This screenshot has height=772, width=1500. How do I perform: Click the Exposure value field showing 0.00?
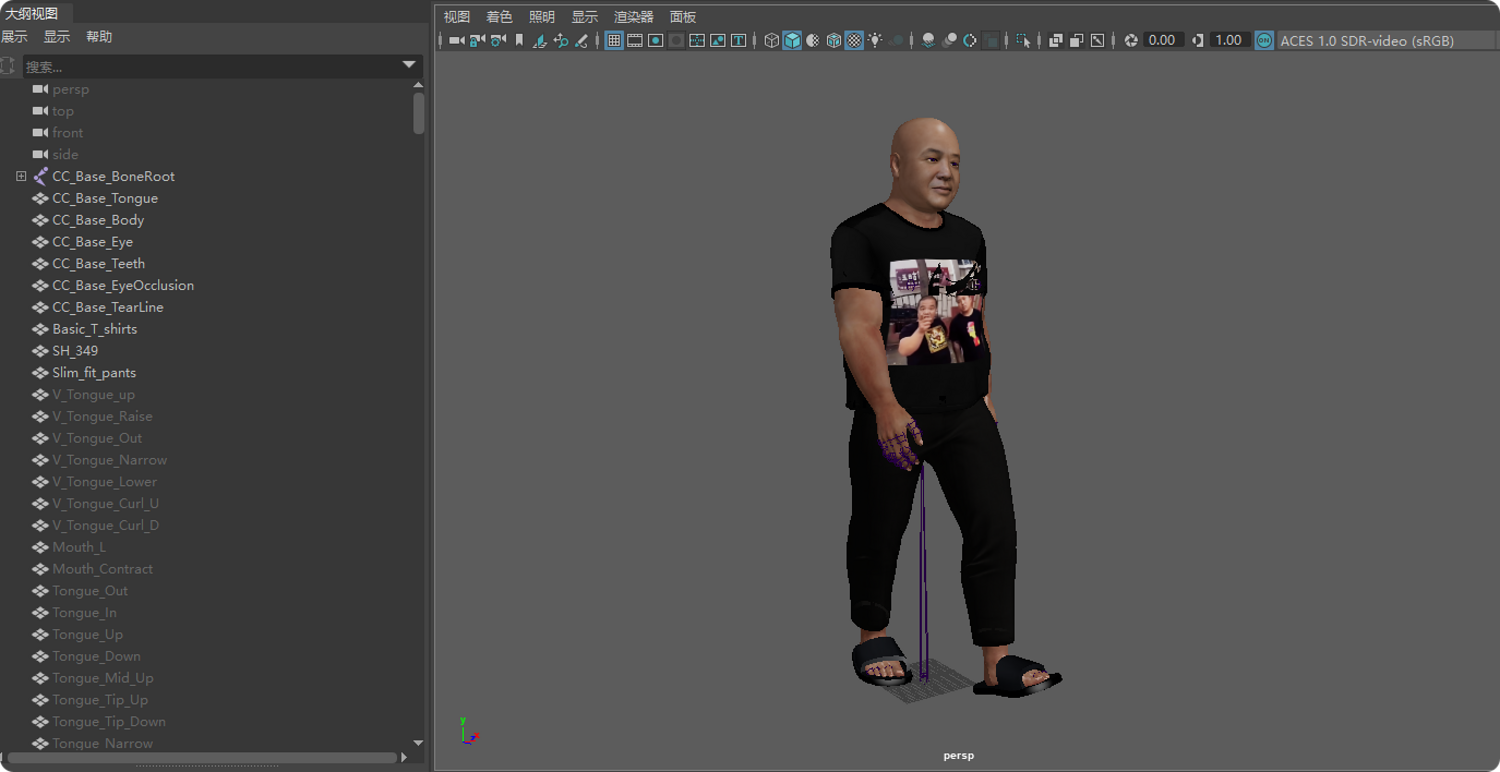click(1163, 41)
